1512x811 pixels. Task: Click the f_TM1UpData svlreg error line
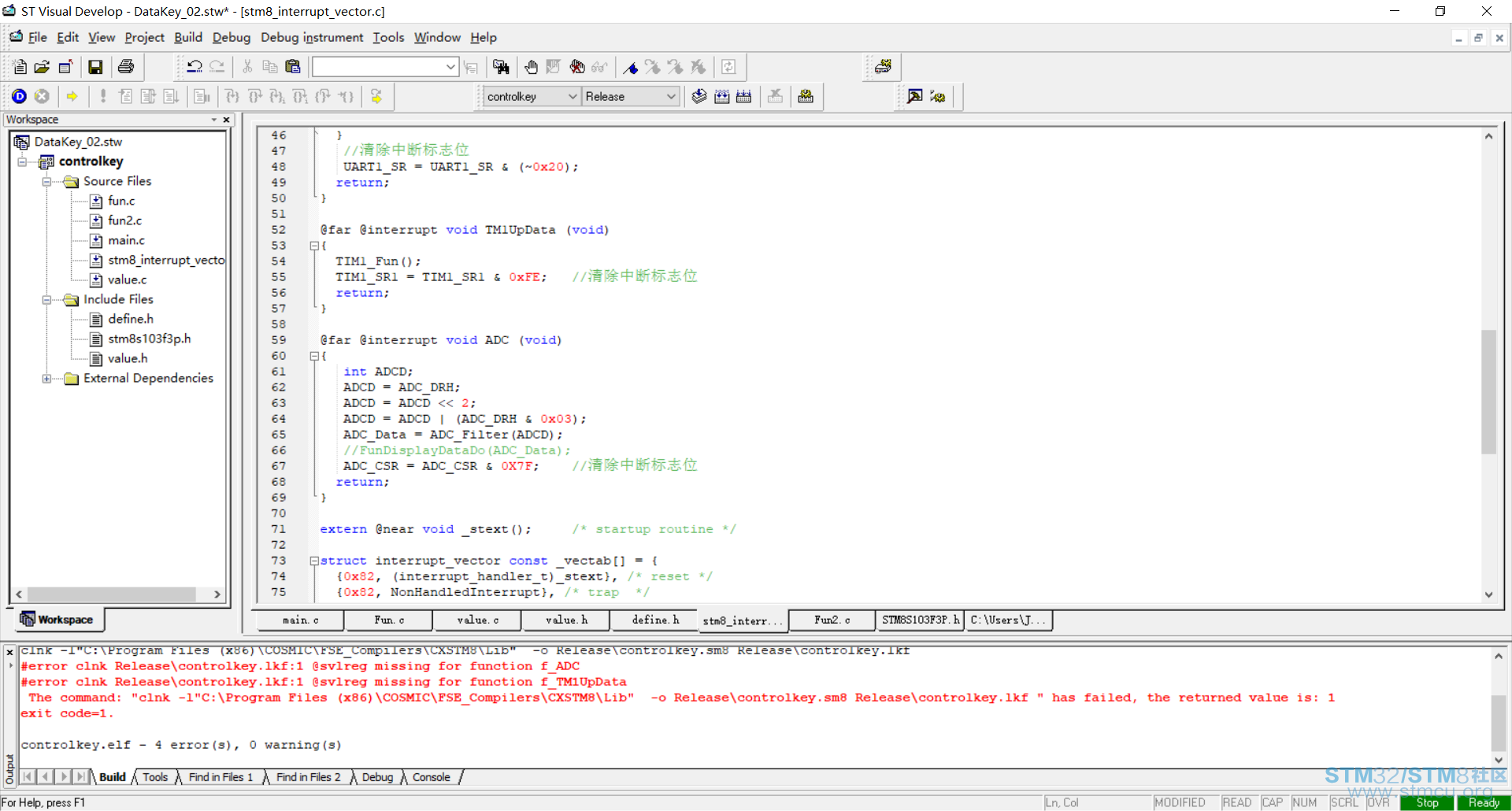324,682
